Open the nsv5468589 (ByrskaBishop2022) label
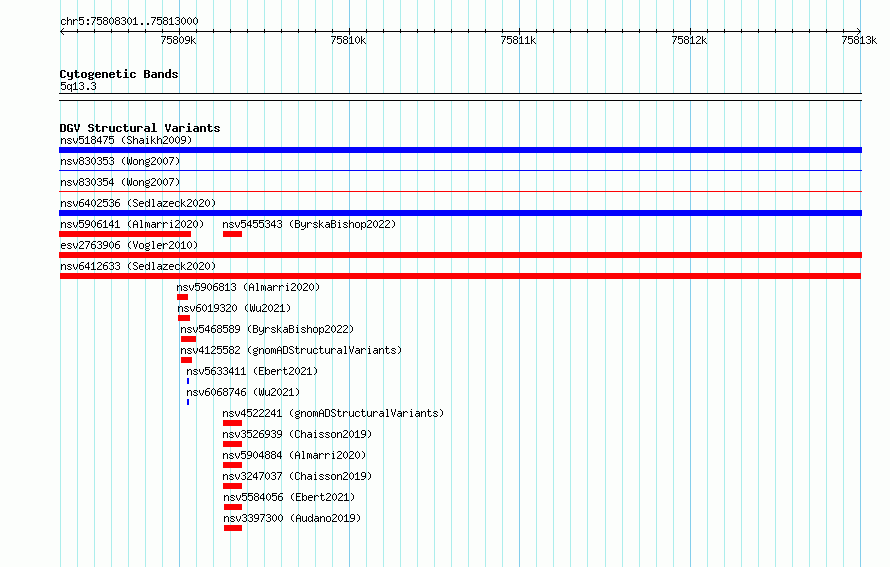Screen dimensions: 890x567 tap(267, 329)
